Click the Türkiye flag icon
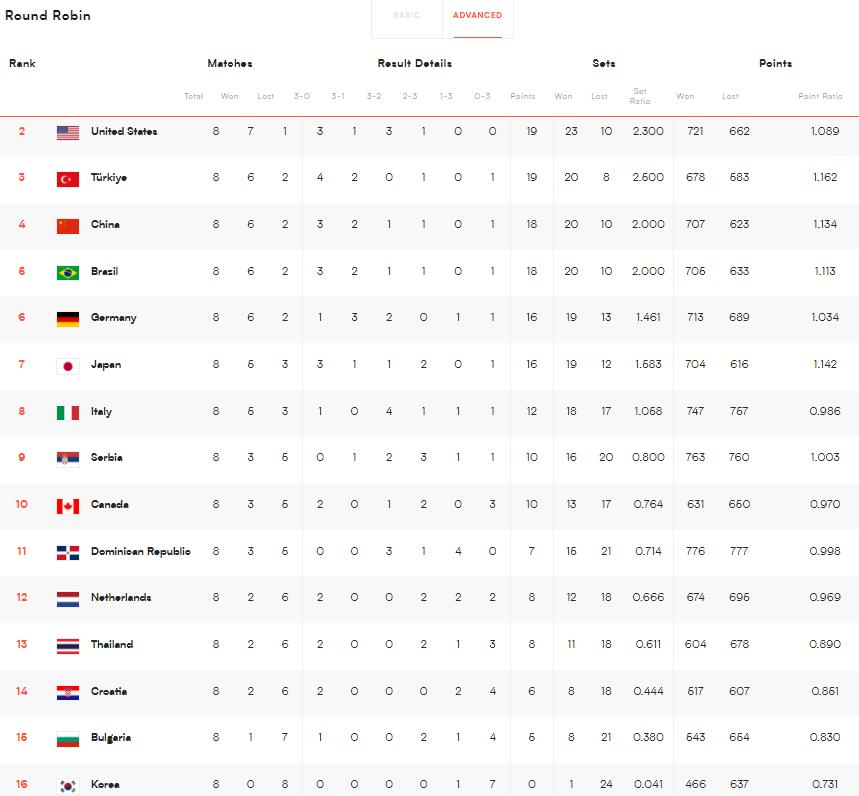The image size is (859, 796). [x=68, y=179]
